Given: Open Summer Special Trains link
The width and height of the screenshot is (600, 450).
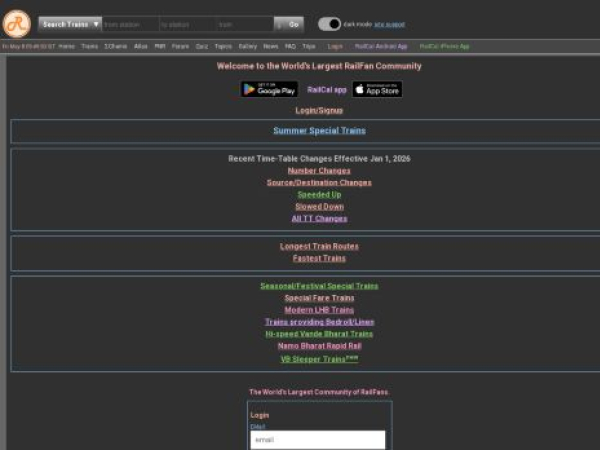Looking at the screenshot, I should click(x=320, y=130).
